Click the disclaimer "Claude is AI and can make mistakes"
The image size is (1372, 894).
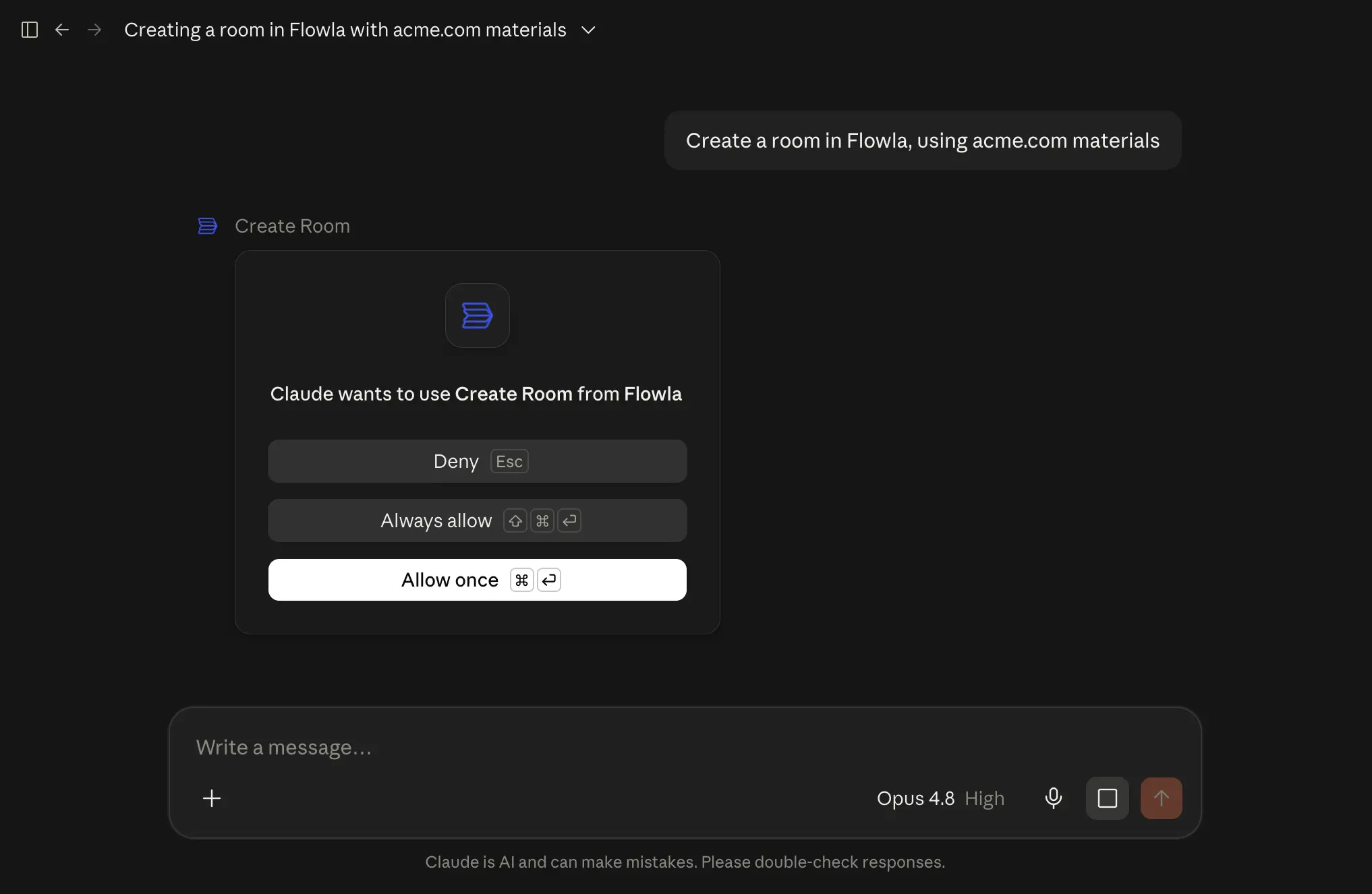685,862
